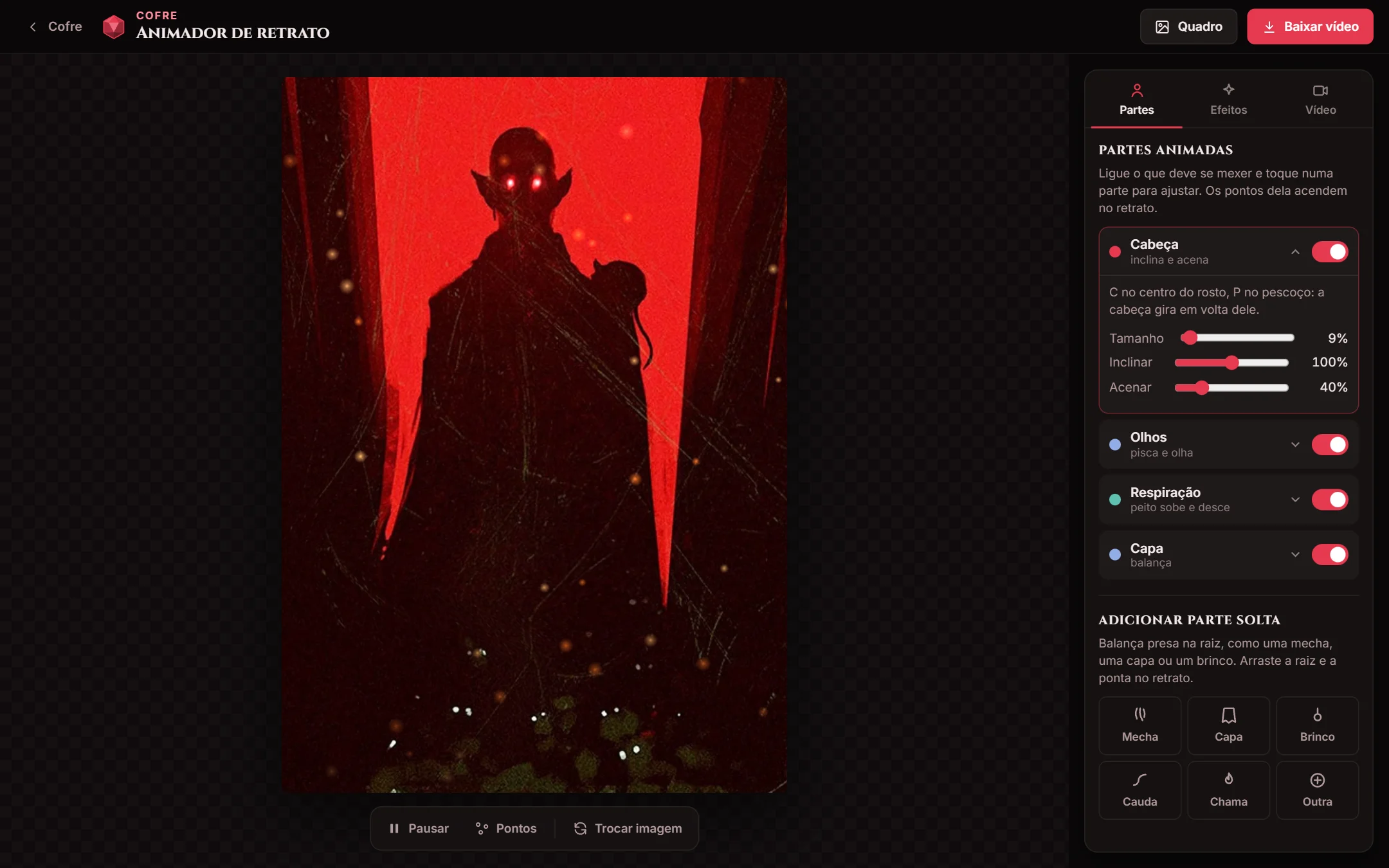Add an Outra custom part
This screenshot has height=868, width=1389.
coord(1317,790)
